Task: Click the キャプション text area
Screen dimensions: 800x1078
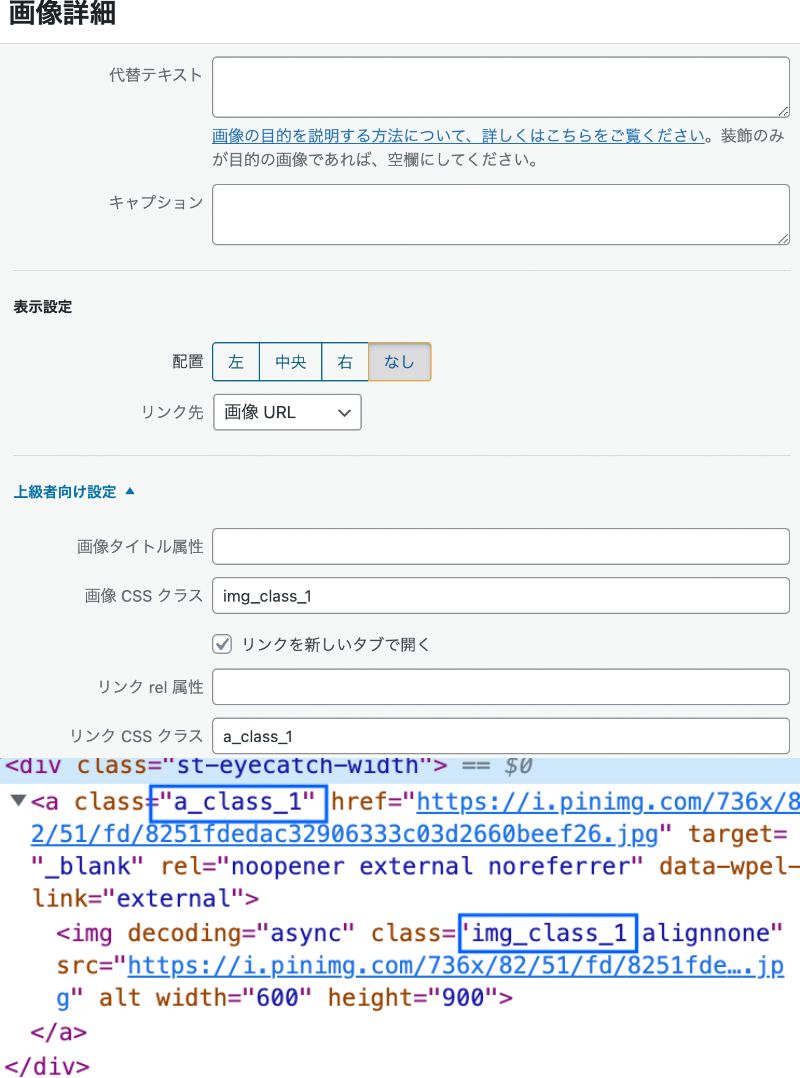Action: point(500,213)
